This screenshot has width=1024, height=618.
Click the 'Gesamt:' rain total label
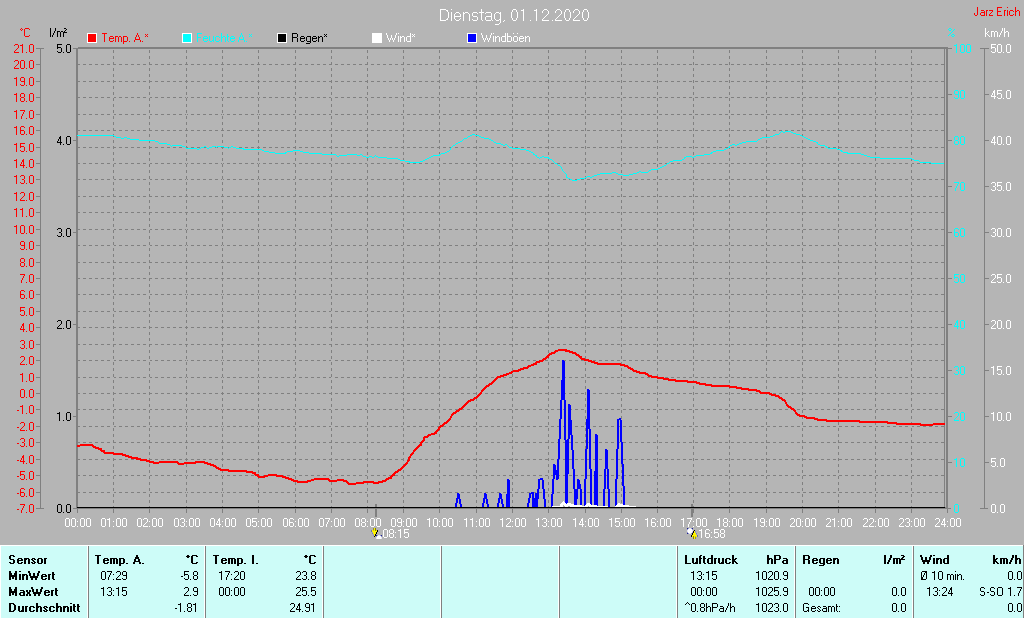(822, 608)
